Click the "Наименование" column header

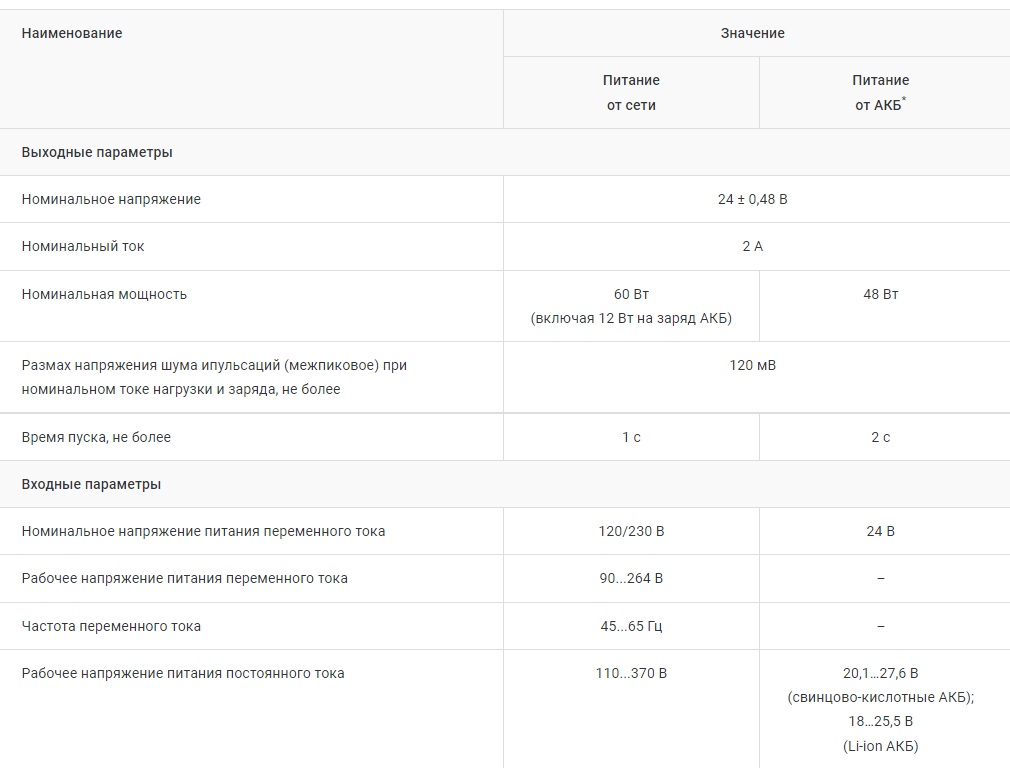click(x=72, y=33)
